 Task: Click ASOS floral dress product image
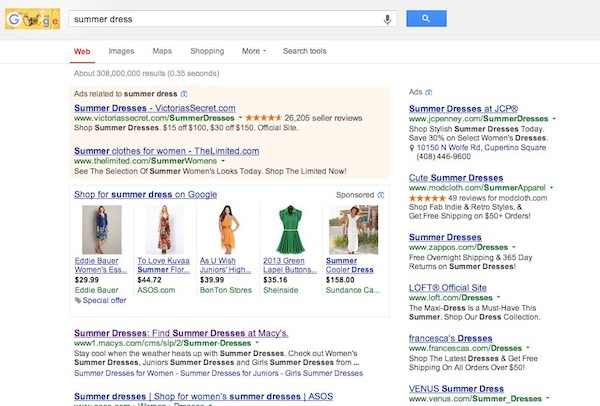pyautogui.click(x=165, y=230)
